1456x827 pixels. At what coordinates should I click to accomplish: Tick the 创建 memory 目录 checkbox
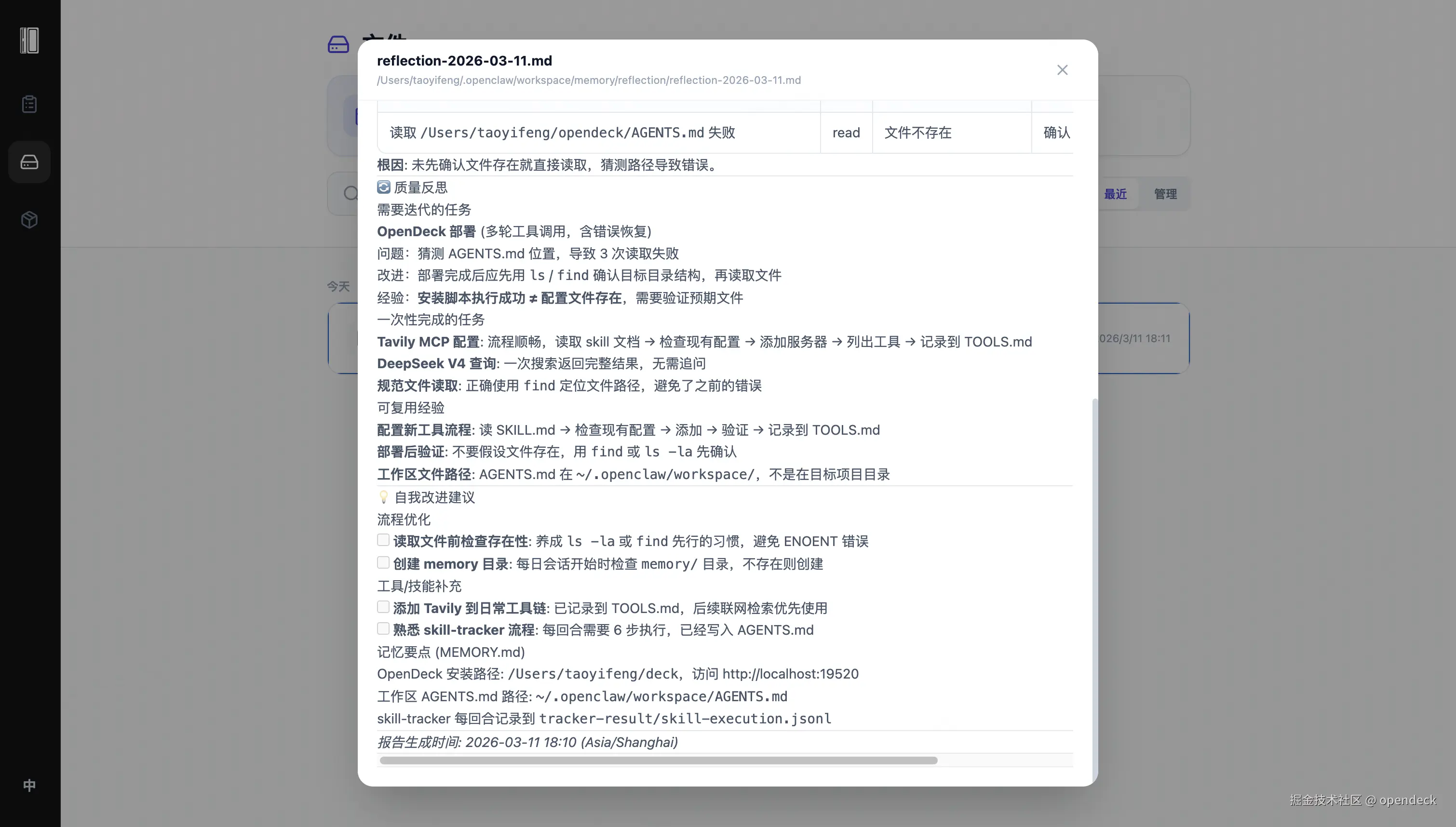pos(383,563)
